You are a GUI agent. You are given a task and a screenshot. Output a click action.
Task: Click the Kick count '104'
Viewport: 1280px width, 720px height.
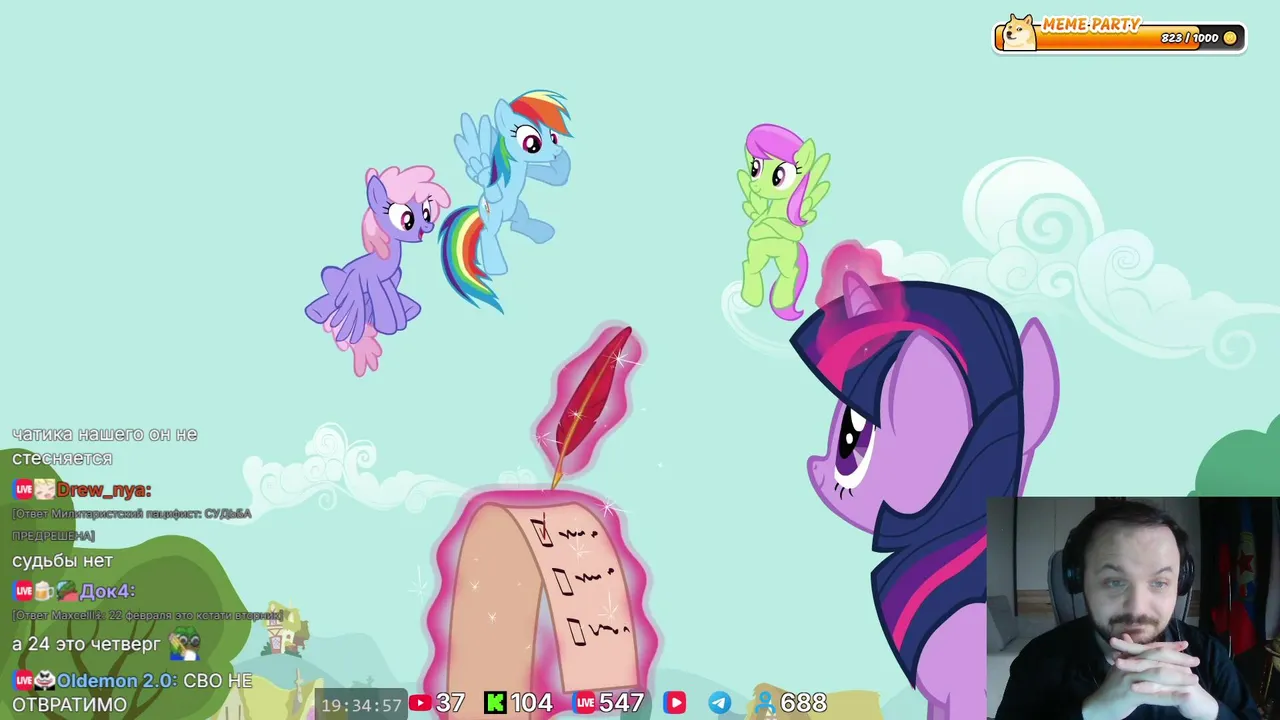pyautogui.click(x=532, y=703)
